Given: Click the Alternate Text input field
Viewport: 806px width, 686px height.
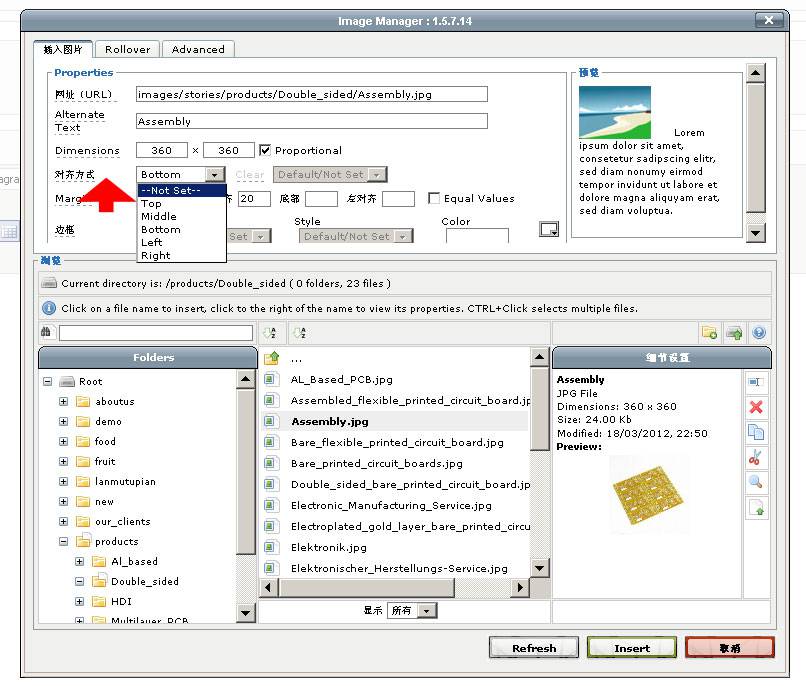Looking at the screenshot, I should (x=311, y=121).
